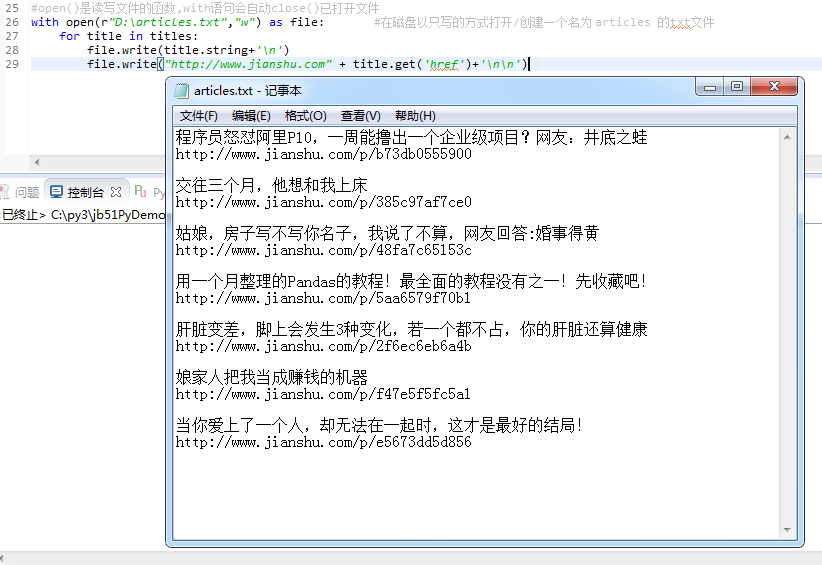Click line number 28 in the editor gutter
Viewport: 822px width, 565px height.
click(12, 50)
